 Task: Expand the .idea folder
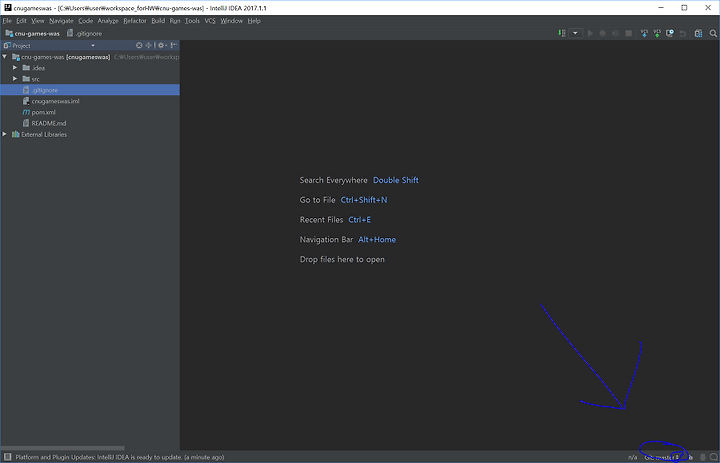point(15,68)
